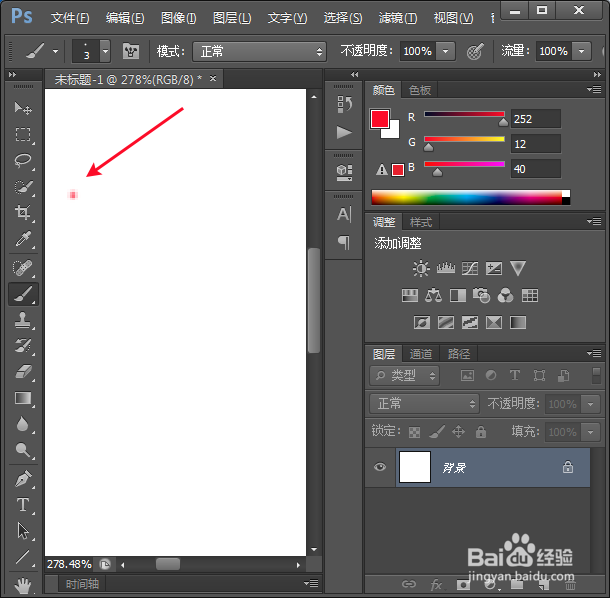Open the 不透明度 options bar dropdown arrow
610x598 pixels.
tap(446, 51)
